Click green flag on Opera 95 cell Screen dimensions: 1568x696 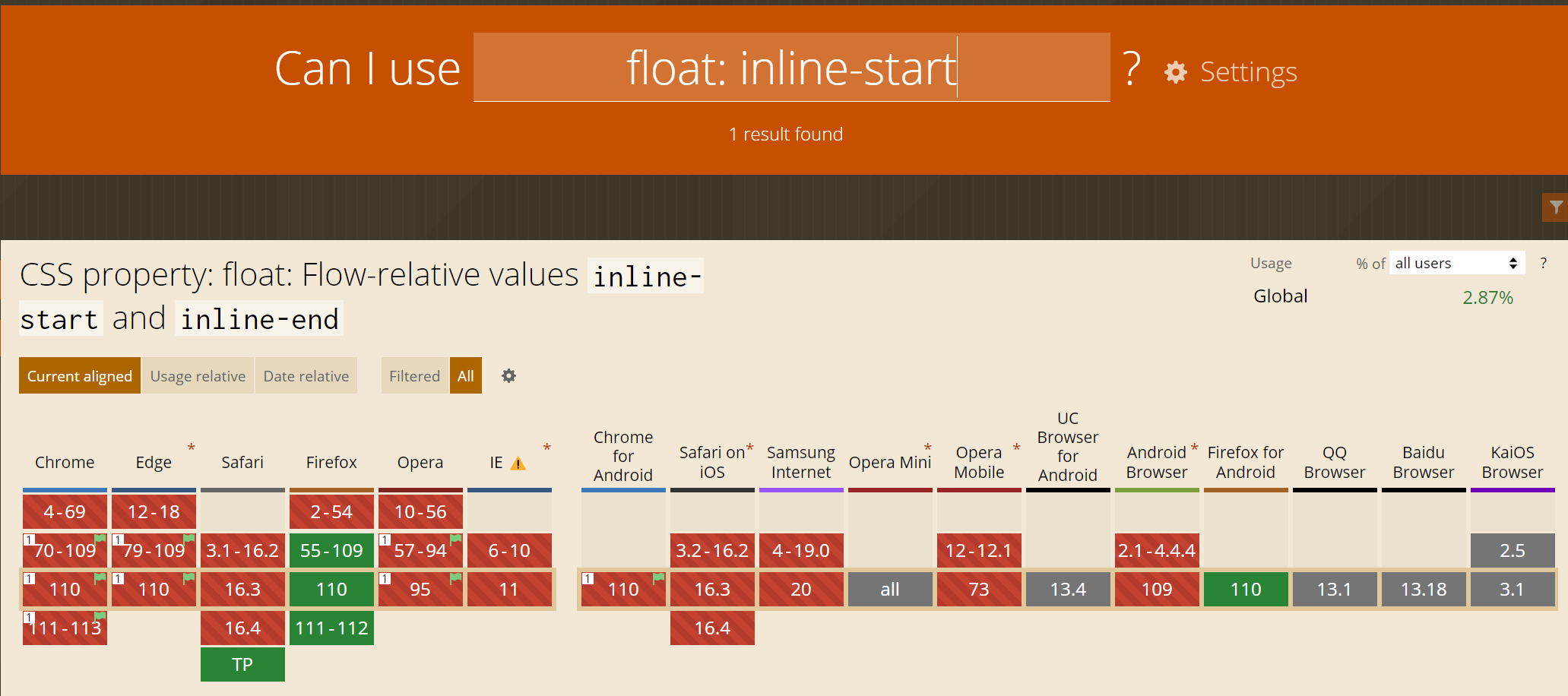(x=456, y=578)
